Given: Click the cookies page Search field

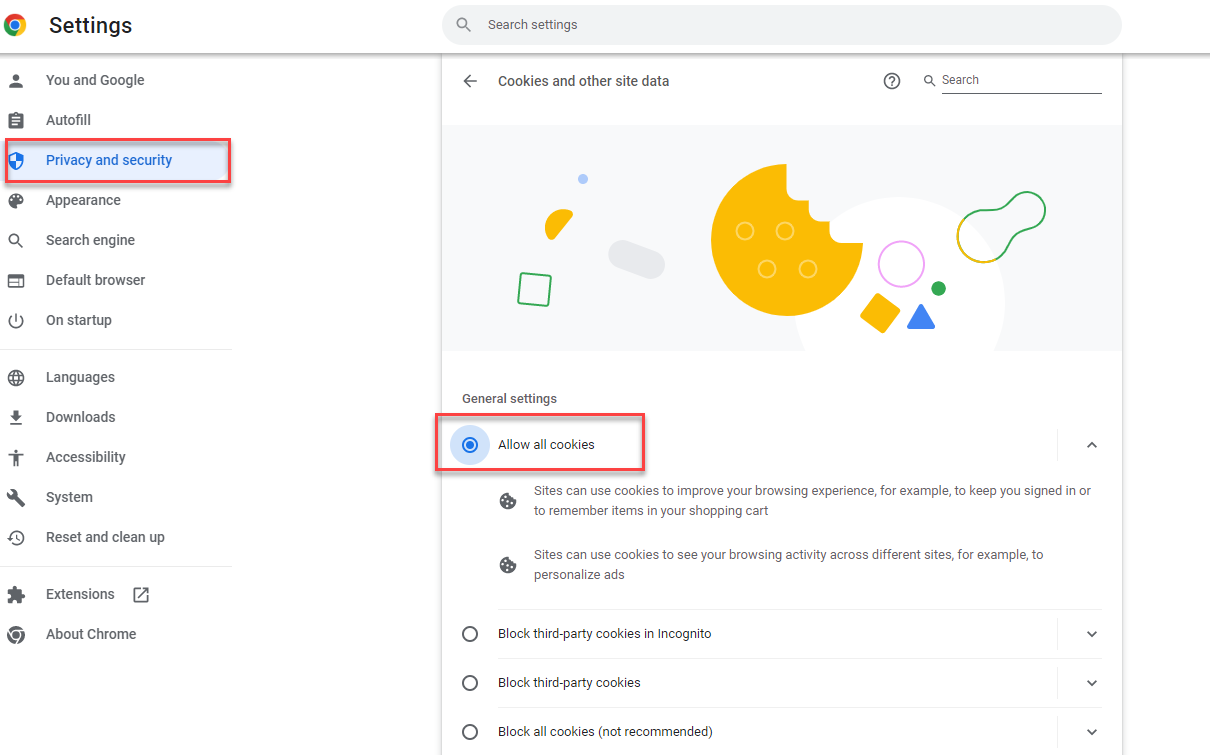Looking at the screenshot, I should pyautogui.click(x=1020, y=80).
